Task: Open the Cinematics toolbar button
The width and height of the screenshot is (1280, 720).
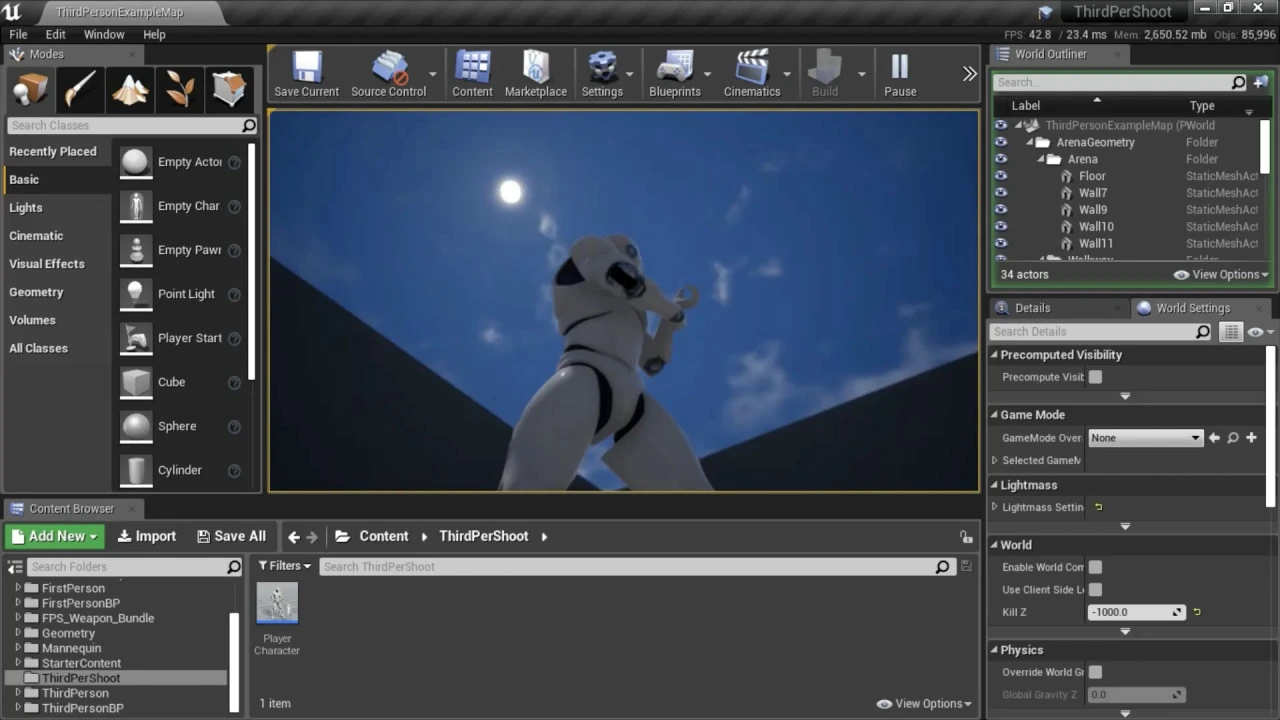Action: click(752, 75)
